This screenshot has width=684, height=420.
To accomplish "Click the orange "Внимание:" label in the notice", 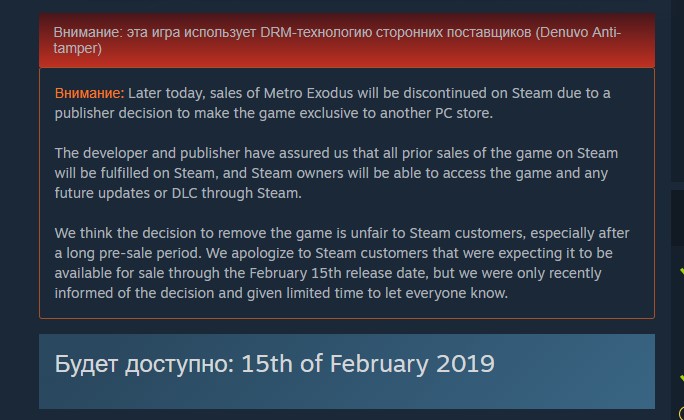I will (90, 93).
